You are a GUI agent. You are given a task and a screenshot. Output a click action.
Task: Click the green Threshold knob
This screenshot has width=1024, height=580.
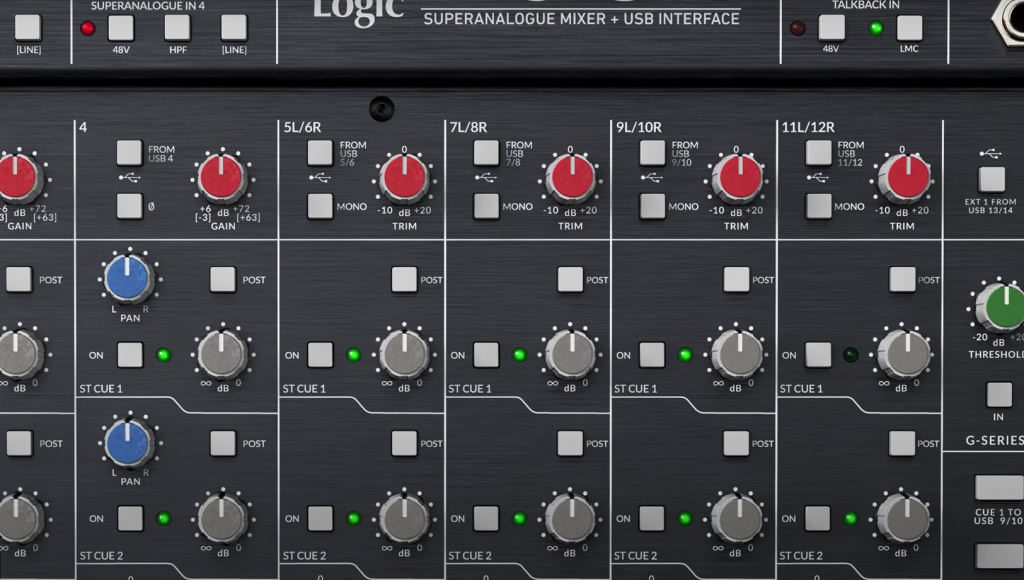(1000, 308)
